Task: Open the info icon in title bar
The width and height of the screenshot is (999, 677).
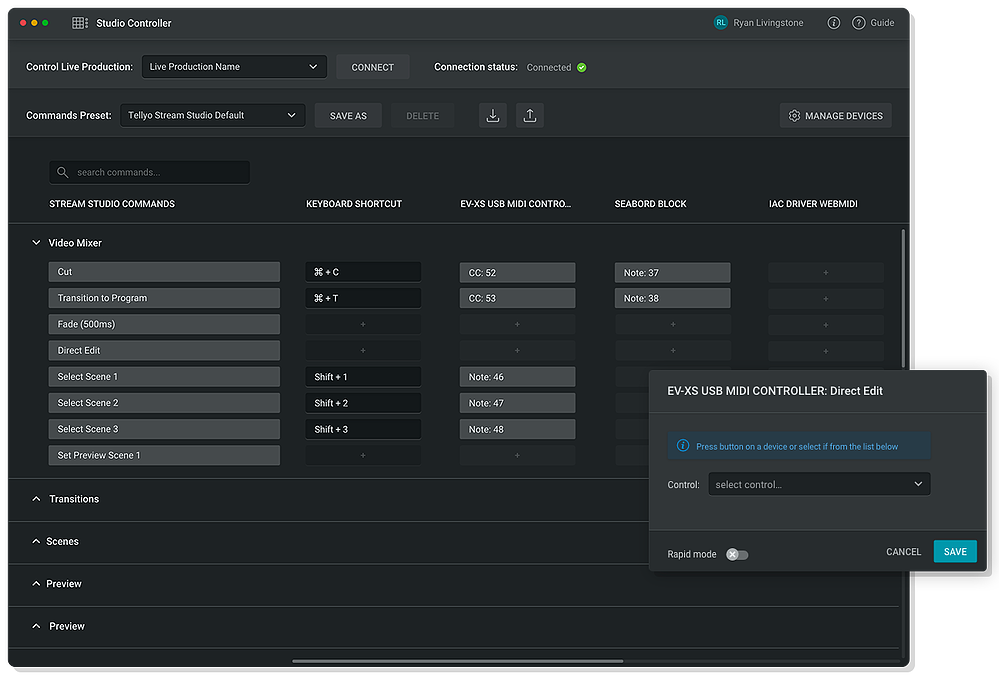Action: [x=833, y=23]
